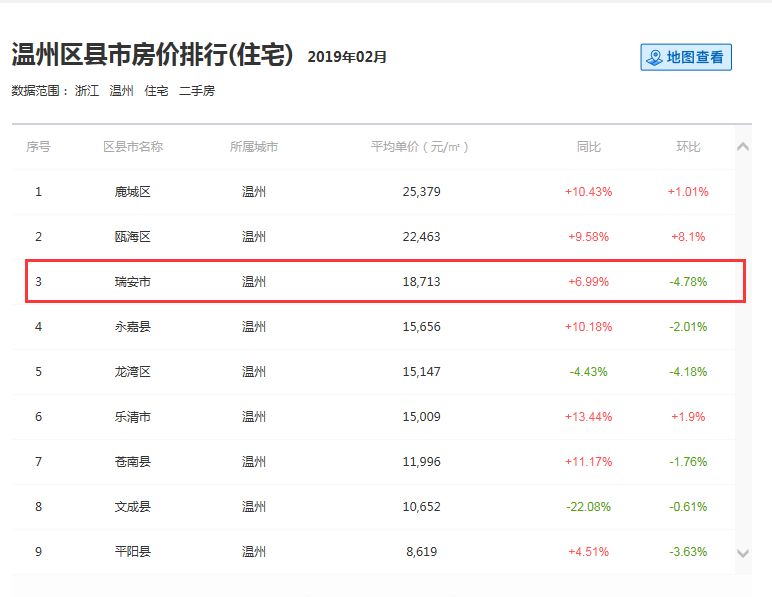
Task: Click the map pin icon in 地图查看
Action: pos(655,58)
